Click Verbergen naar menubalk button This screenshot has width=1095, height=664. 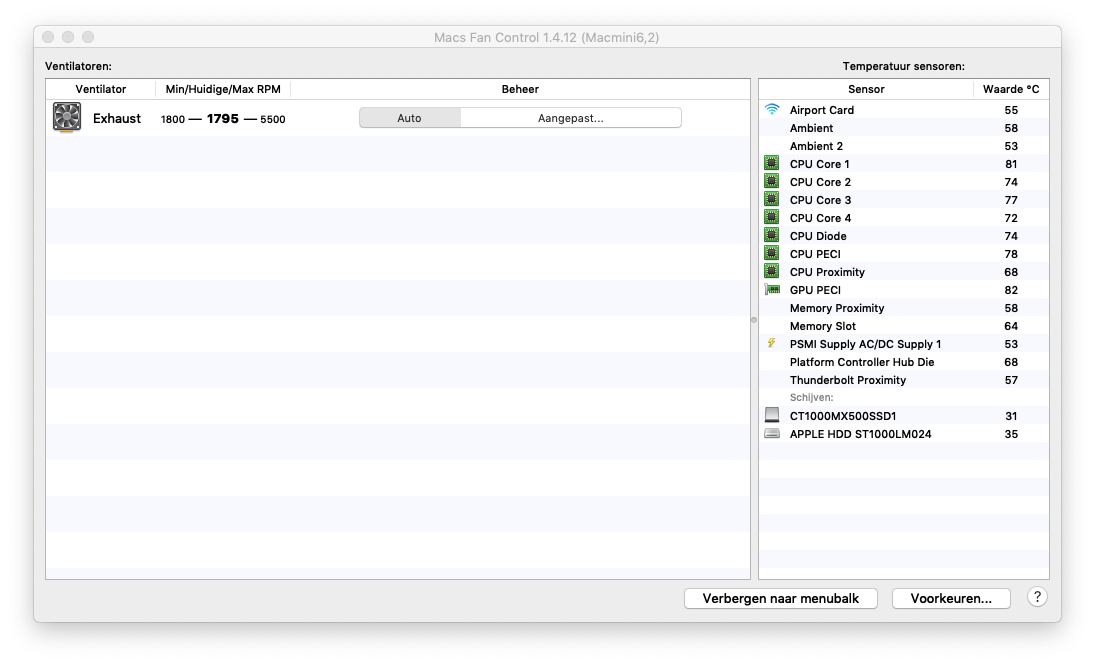(781, 598)
